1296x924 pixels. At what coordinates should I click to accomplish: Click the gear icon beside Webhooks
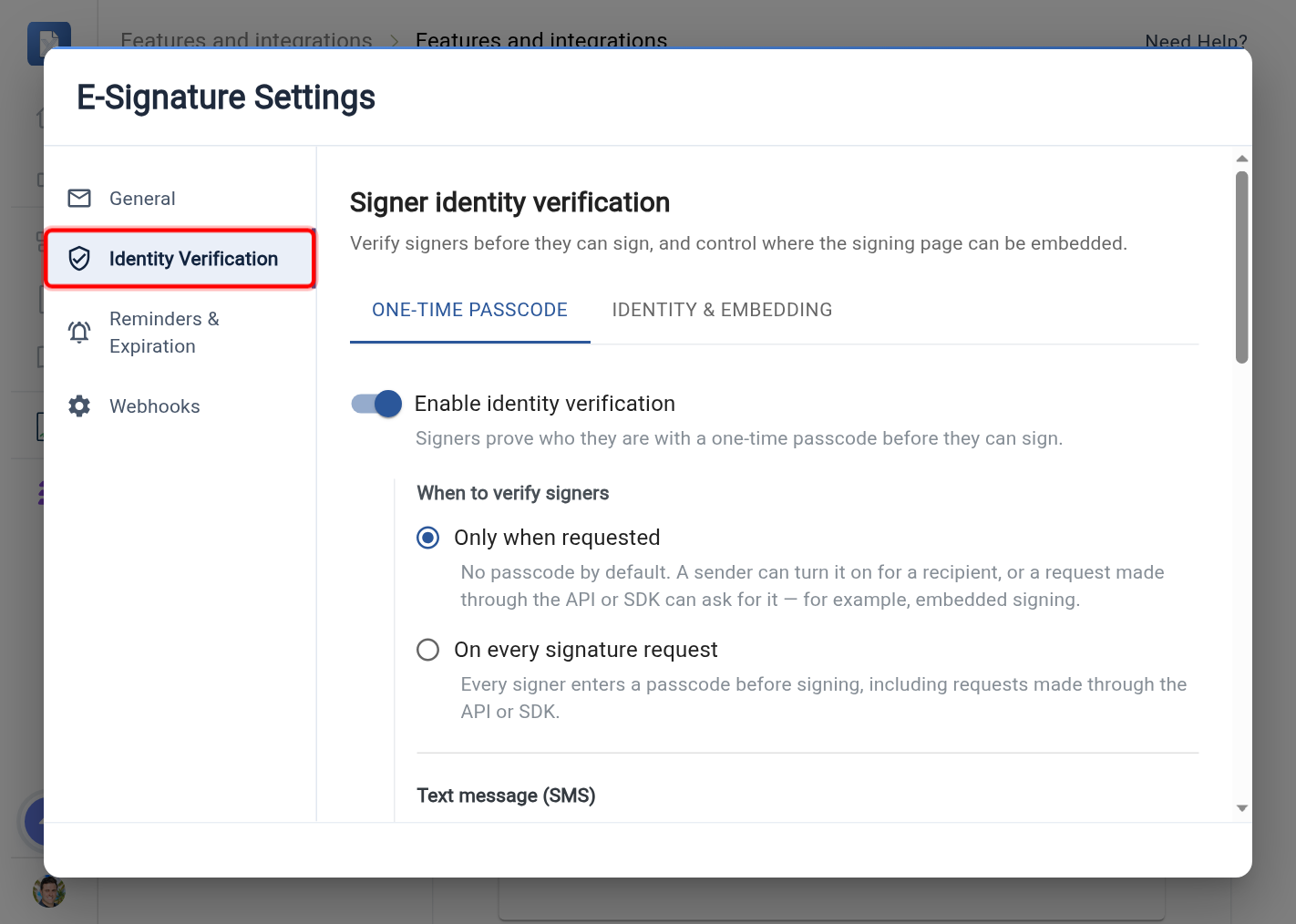(79, 406)
